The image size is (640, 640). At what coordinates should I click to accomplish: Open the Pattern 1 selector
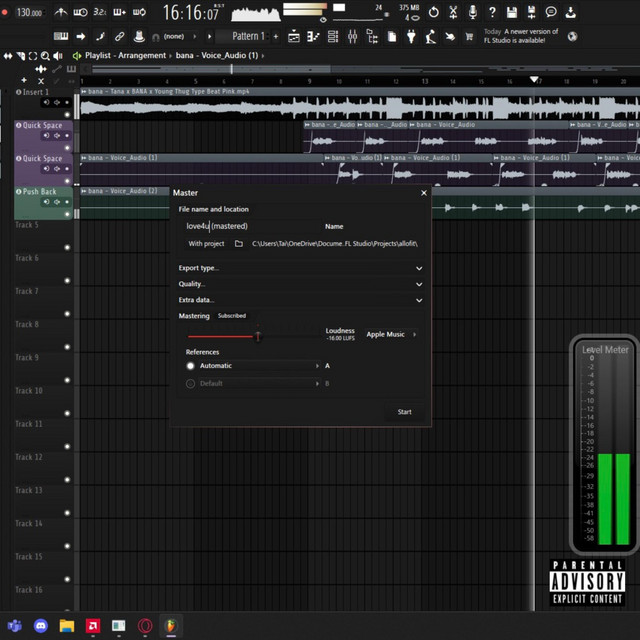coord(242,36)
